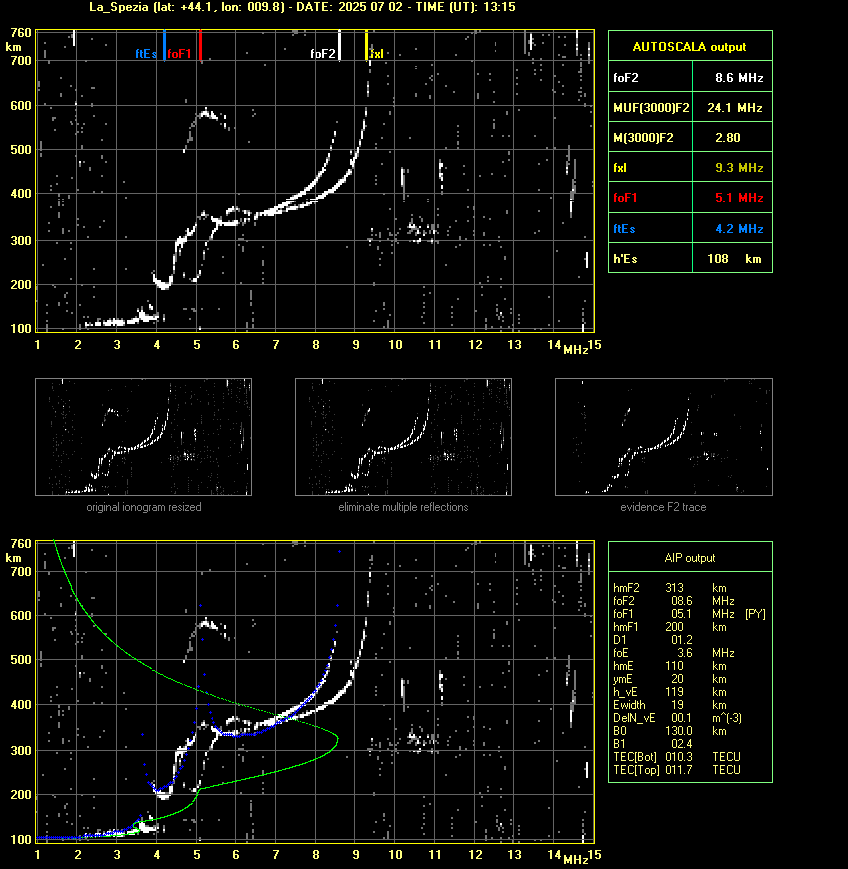Select the B0 130.0 km row
This screenshot has height=869, width=848.
(670, 731)
